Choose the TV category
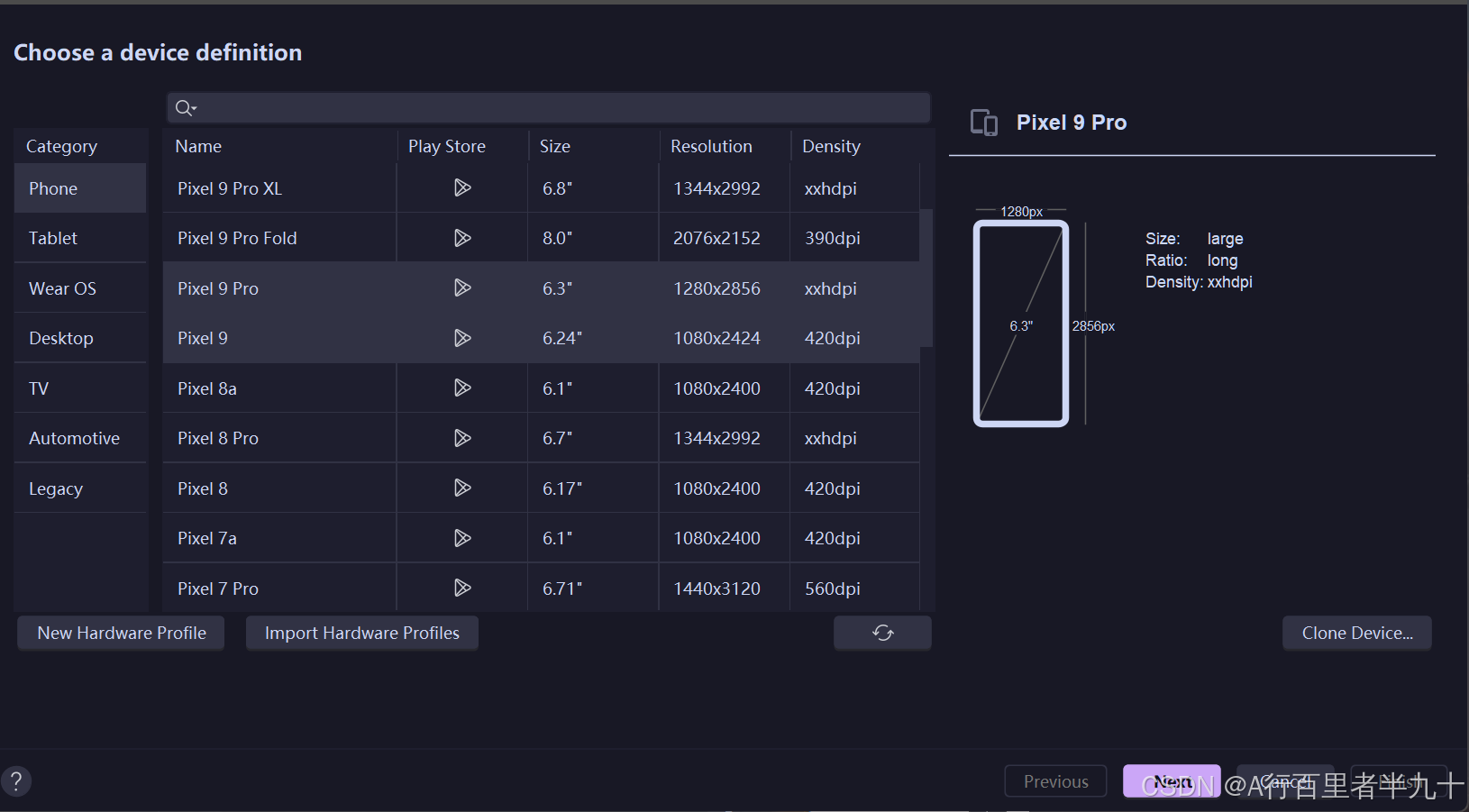The height and width of the screenshot is (812, 1469). tap(80, 388)
